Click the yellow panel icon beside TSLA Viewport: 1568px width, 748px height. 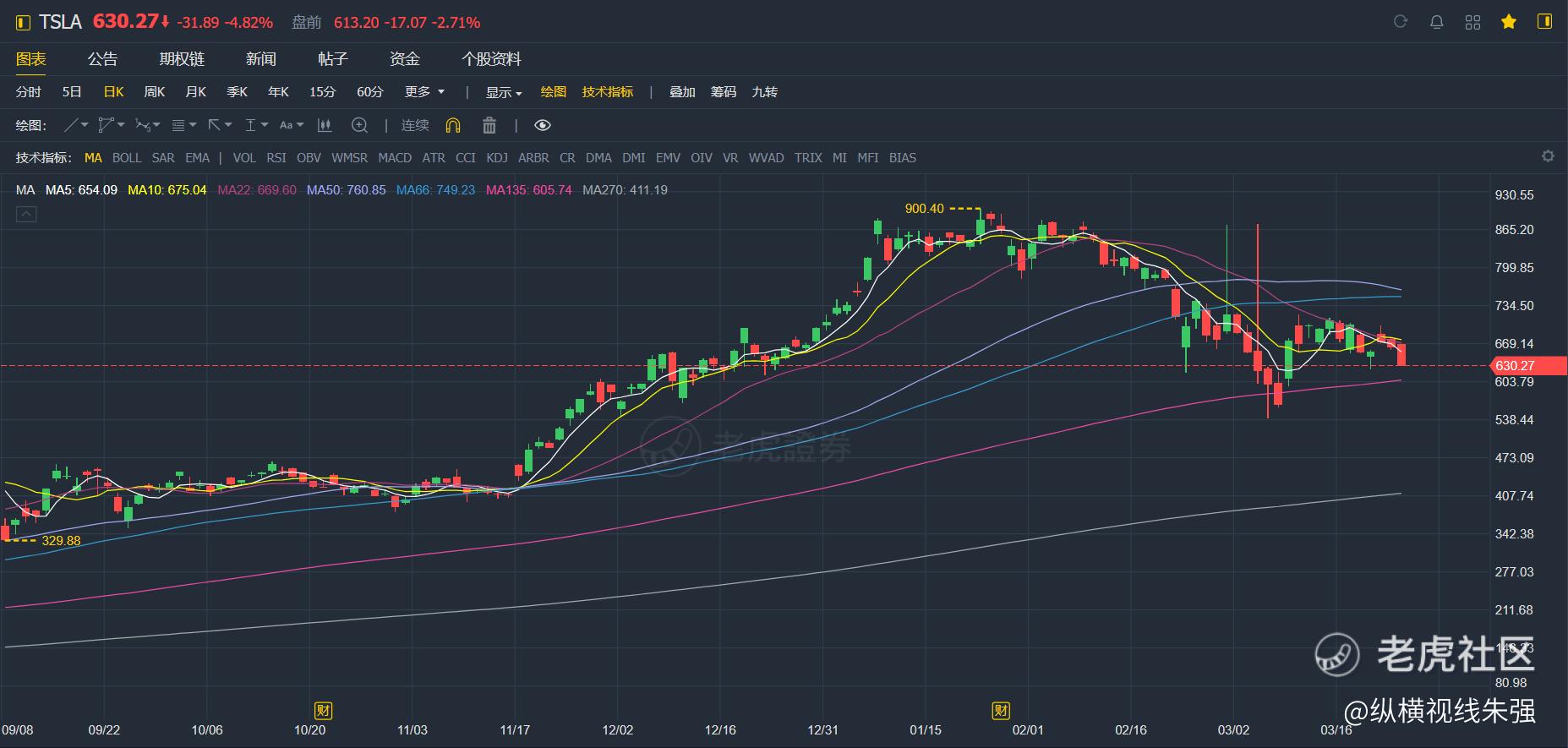coord(23,23)
